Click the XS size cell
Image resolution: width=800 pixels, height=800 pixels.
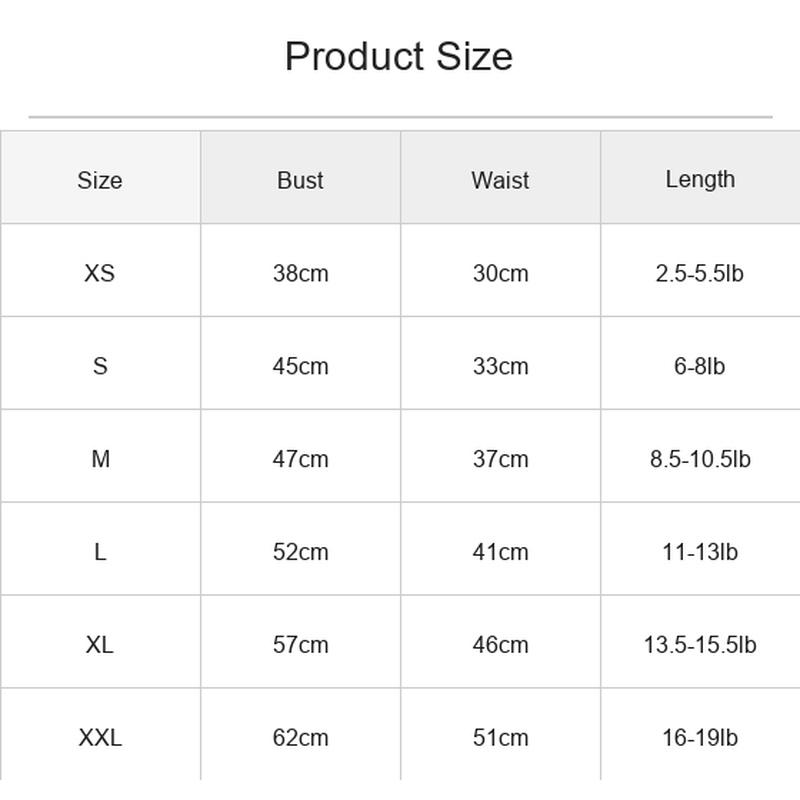[100, 270]
